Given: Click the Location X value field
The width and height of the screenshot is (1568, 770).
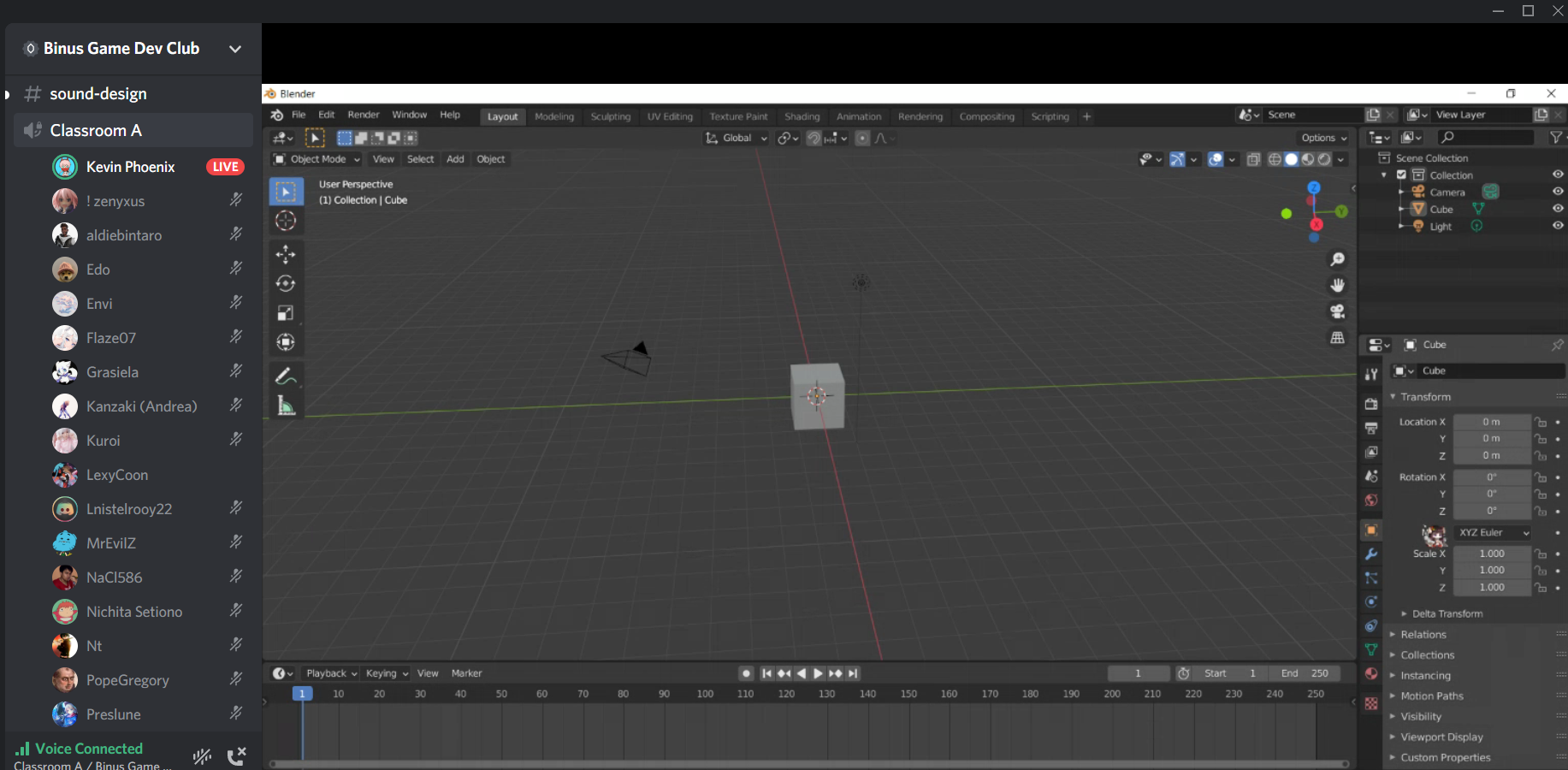Looking at the screenshot, I should click(1492, 421).
